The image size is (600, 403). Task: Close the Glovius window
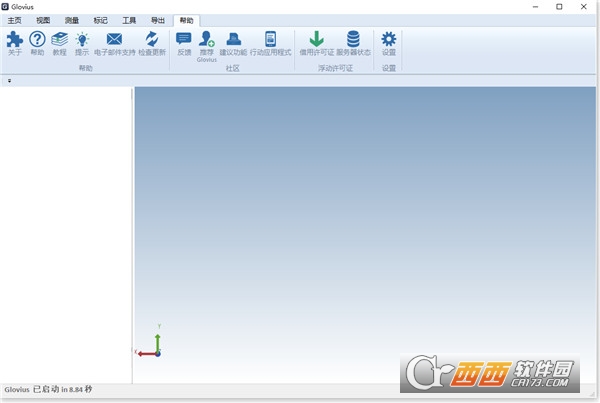584,7
